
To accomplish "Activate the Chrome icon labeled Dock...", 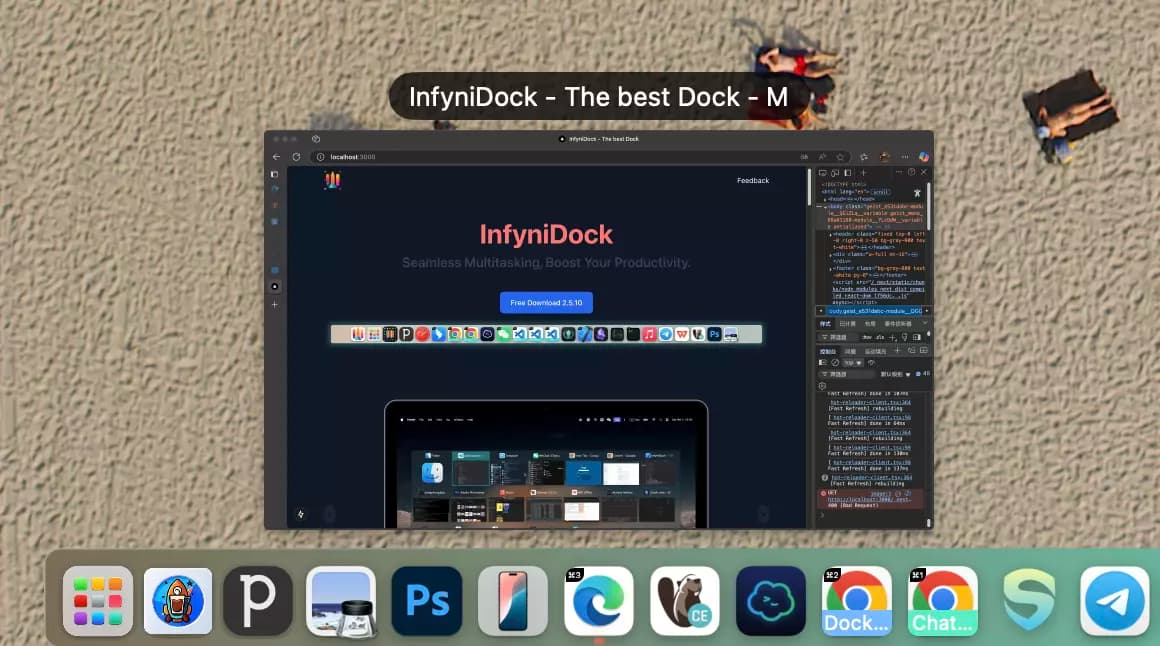I will coord(857,601).
